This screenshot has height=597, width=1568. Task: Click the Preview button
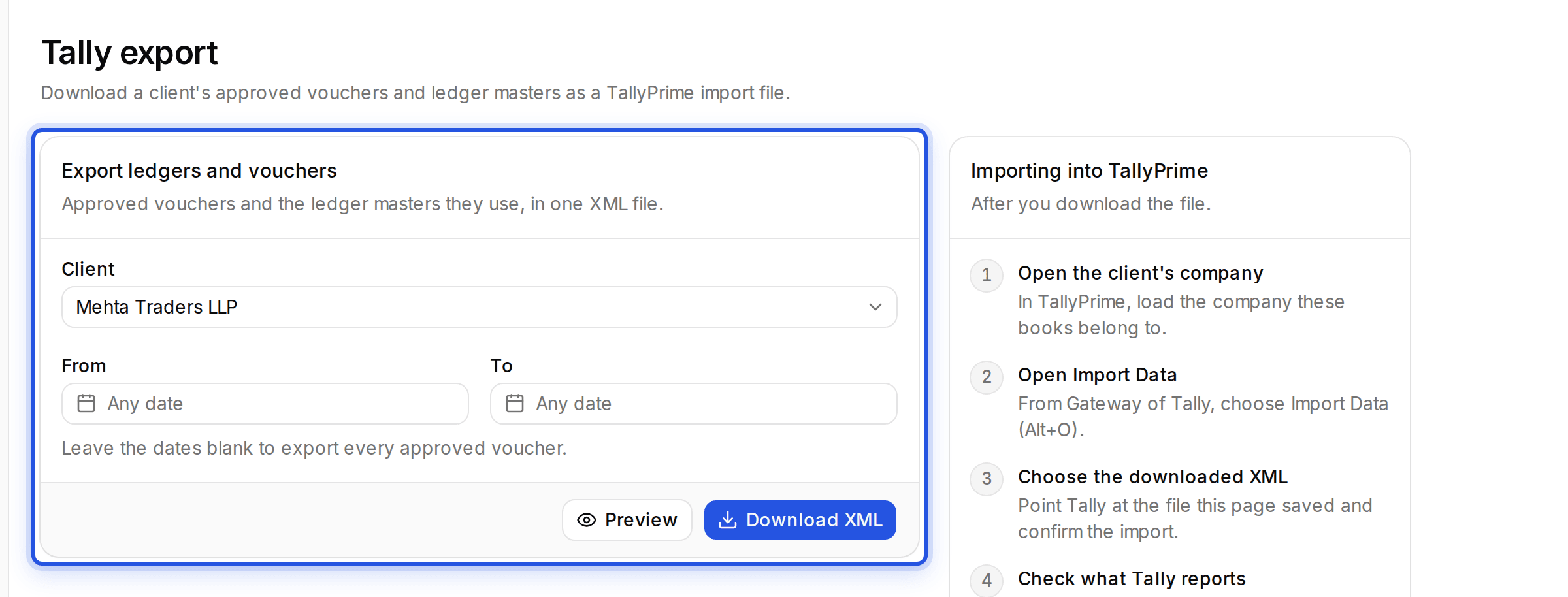click(x=627, y=520)
